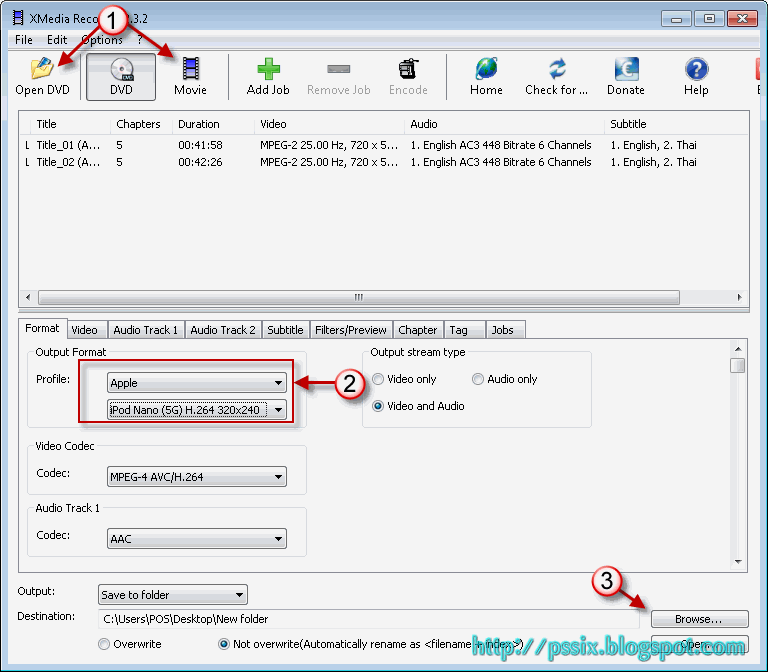The image size is (768, 672).
Task: Open the Options menu
Action: 102,40
